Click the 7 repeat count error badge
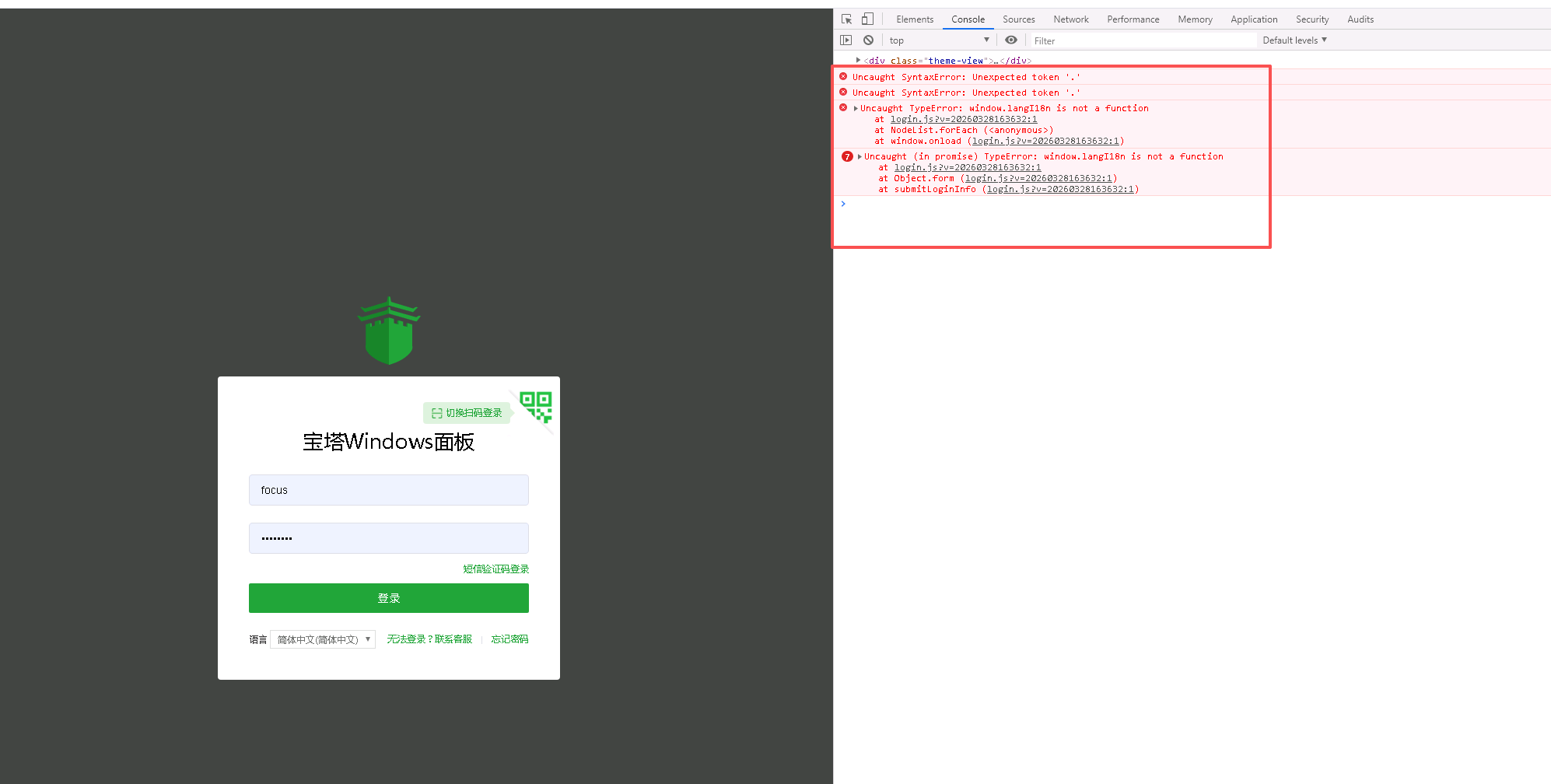This screenshot has width=1551, height=784. coord(847,156)
